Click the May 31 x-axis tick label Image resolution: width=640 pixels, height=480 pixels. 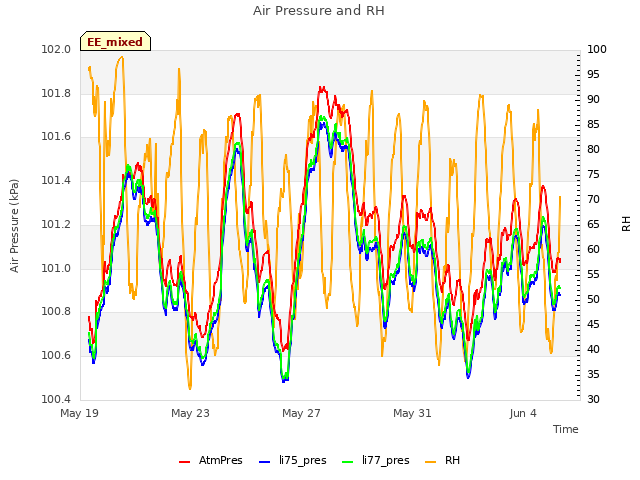tap(412, 413)
